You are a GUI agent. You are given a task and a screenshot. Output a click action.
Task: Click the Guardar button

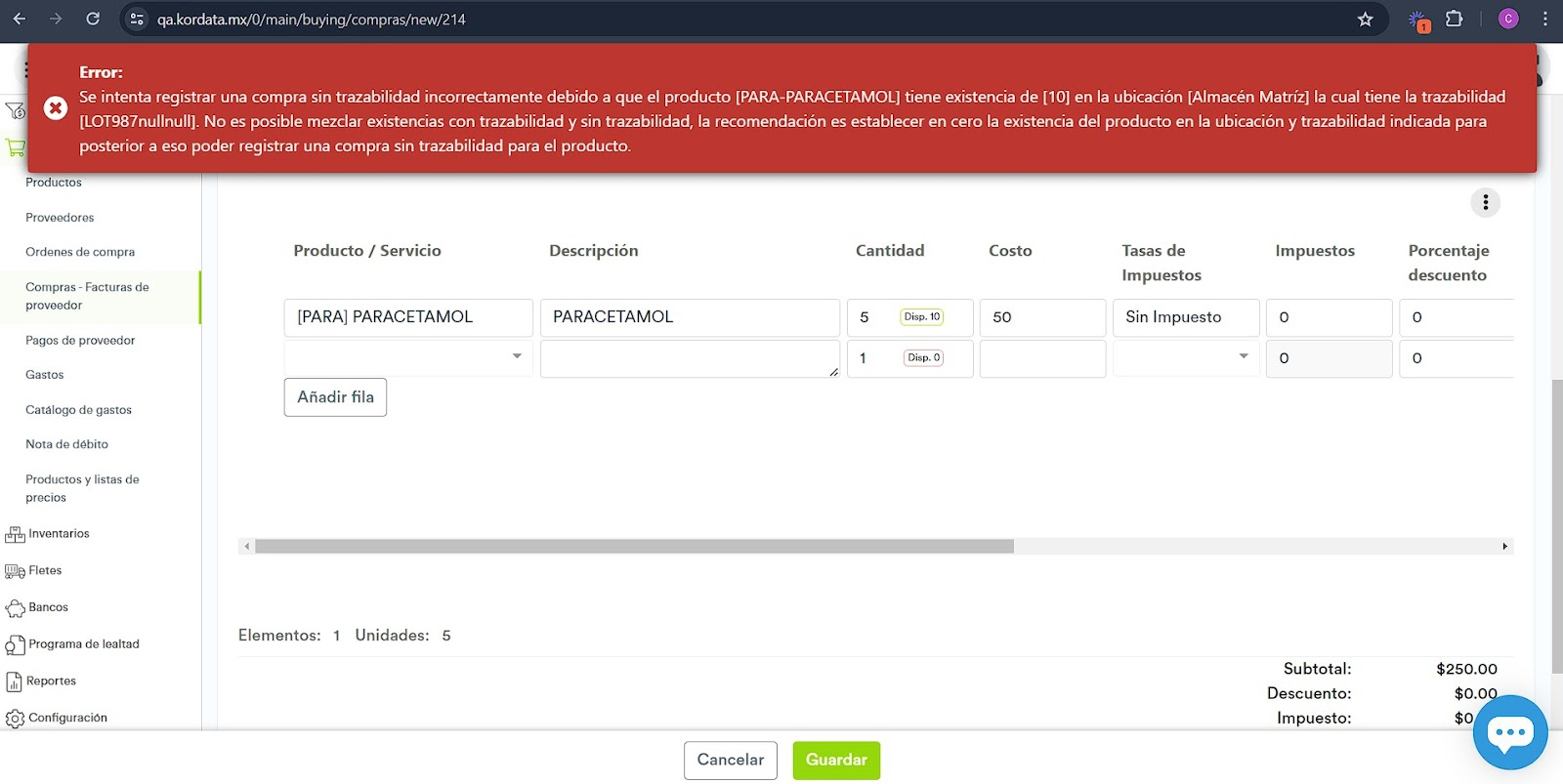(835, 761)
